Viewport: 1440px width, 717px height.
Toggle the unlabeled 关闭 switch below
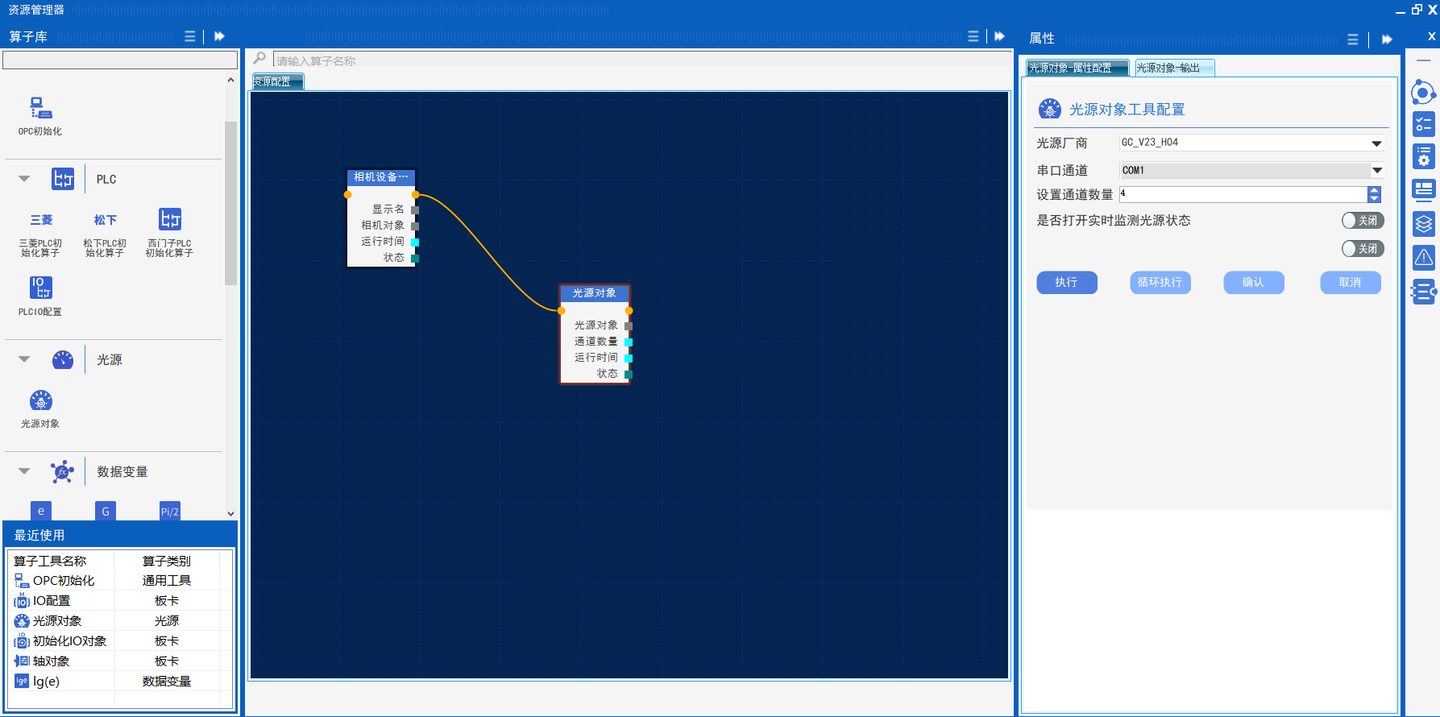pyautogui.click(x=1362, y=248)
